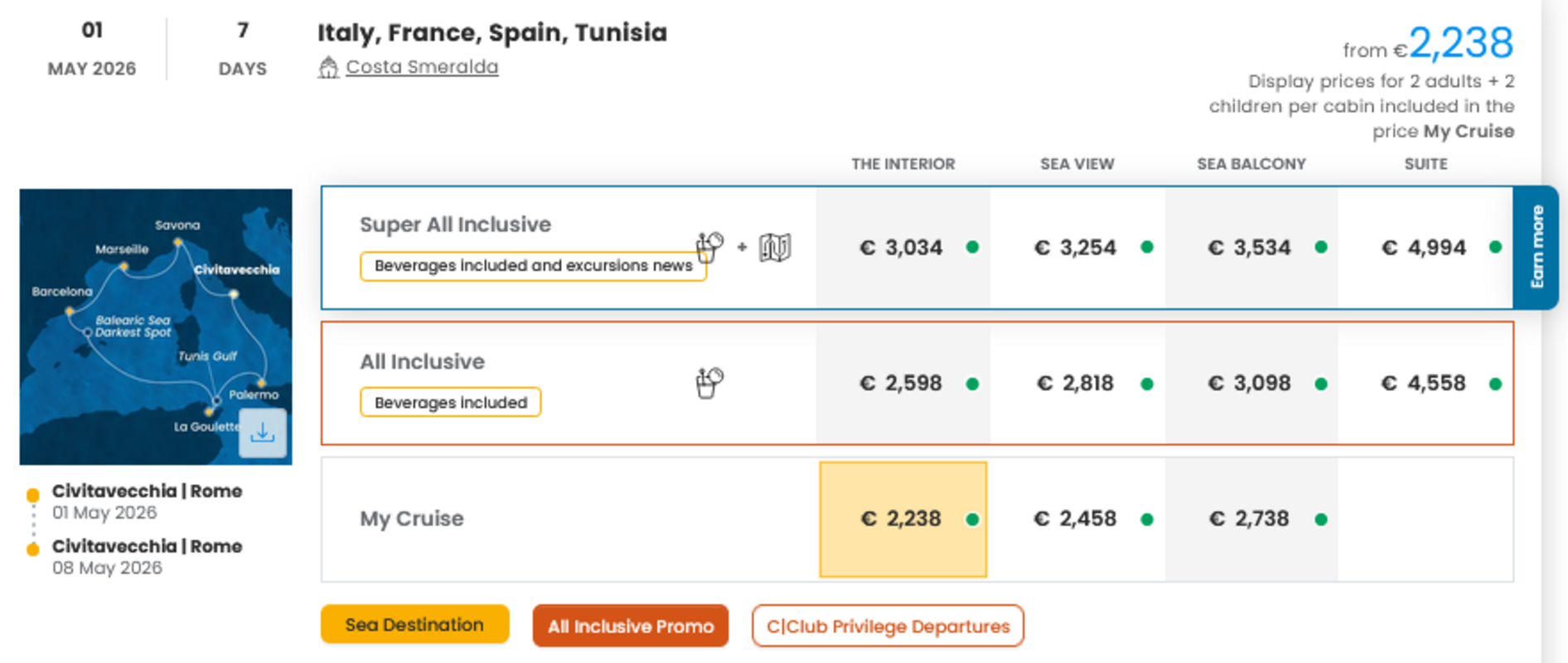Select My Cruise sea view €2,458

tap(1076, 519)
